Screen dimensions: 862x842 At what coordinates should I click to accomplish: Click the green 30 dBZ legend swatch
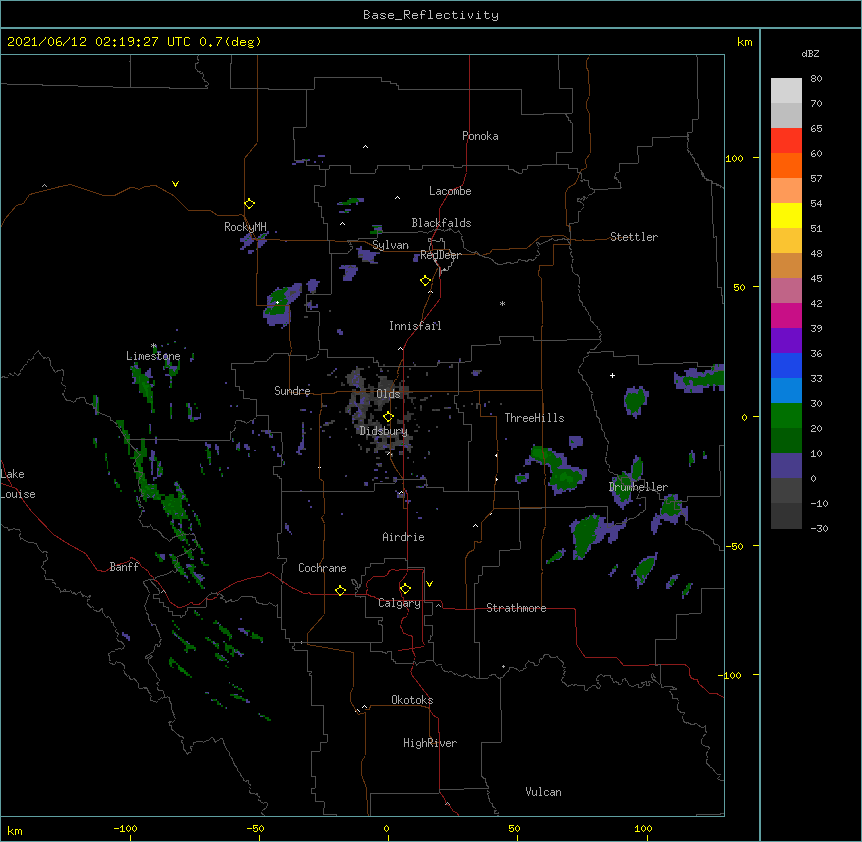[786, 416]
